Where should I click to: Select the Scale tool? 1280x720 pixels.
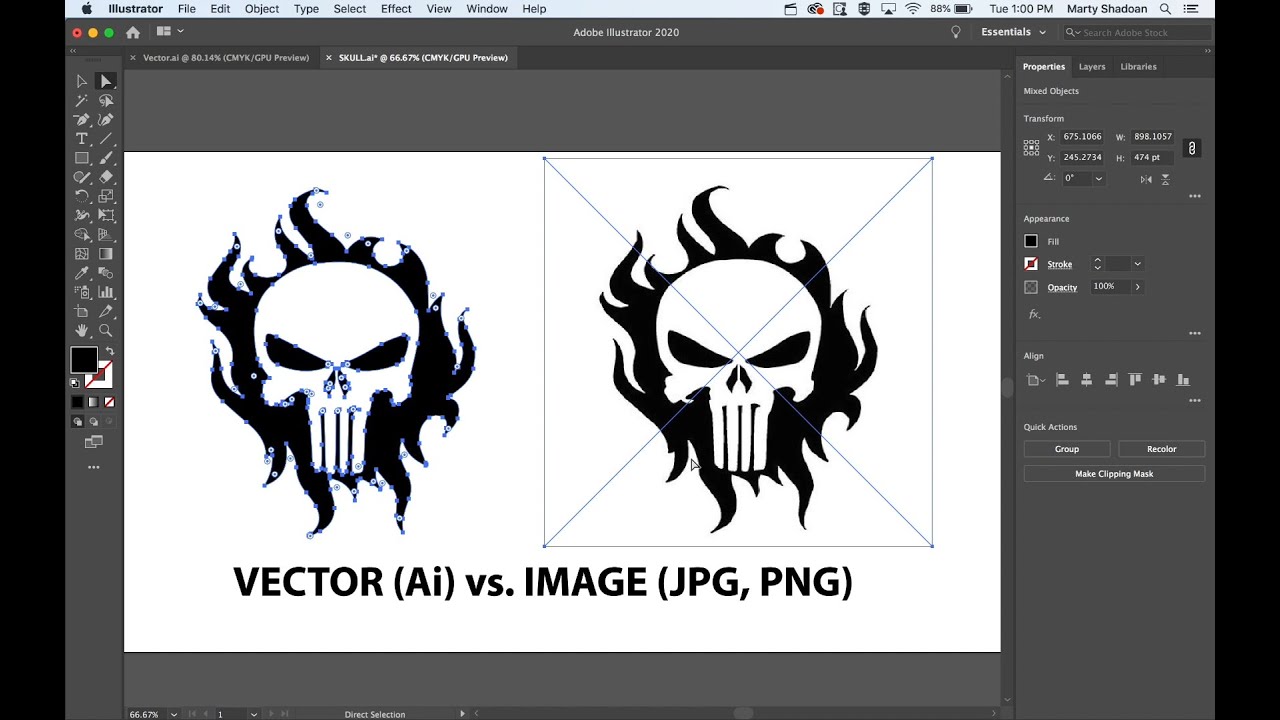[x=106, y=196]
